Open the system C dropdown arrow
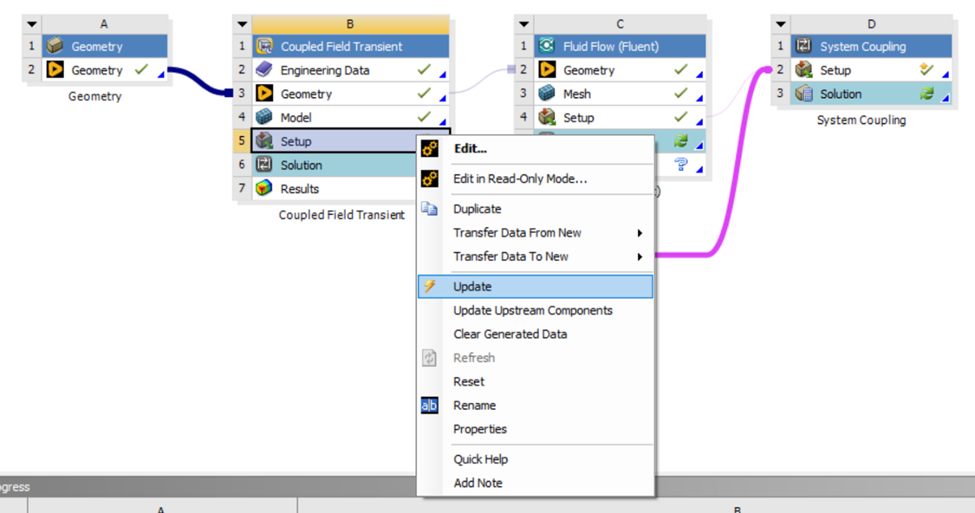Viewport: 975px width, 513px height. [524, 24]
